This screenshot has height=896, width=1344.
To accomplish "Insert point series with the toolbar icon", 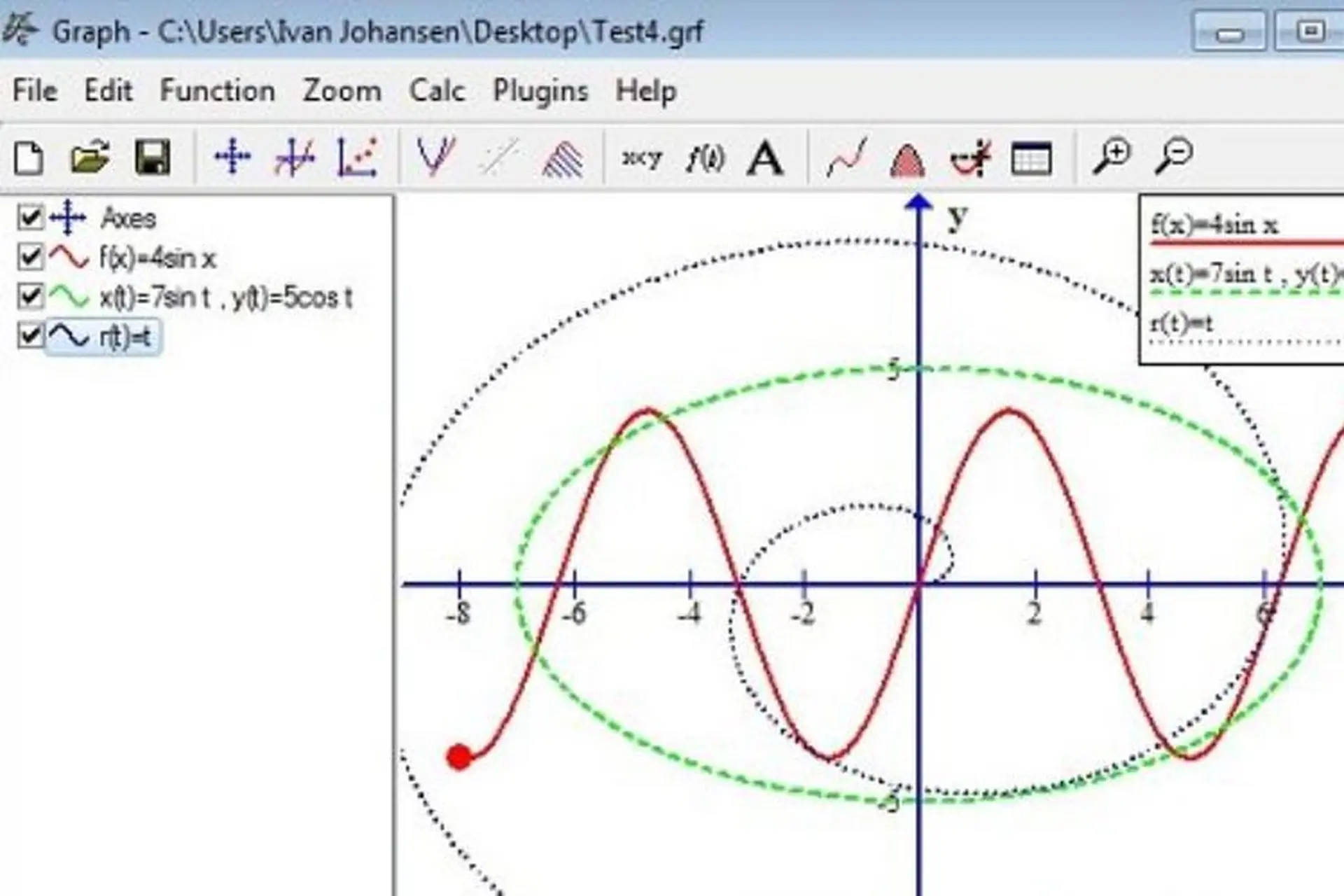I will coord(357,157).
